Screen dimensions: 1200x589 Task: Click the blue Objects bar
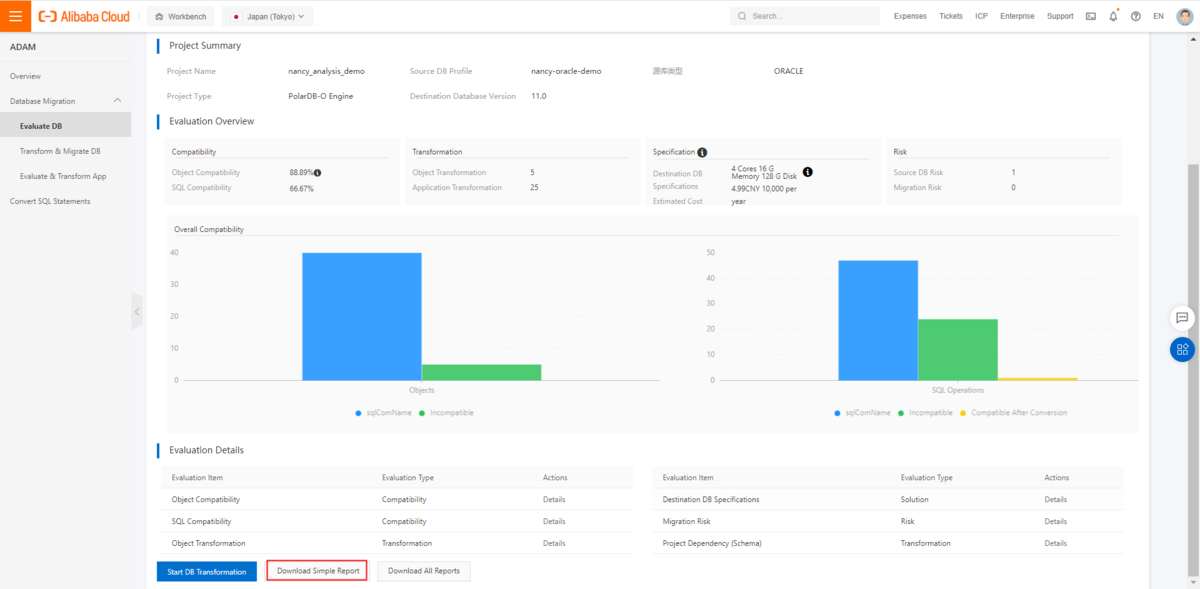click(362, 316)
